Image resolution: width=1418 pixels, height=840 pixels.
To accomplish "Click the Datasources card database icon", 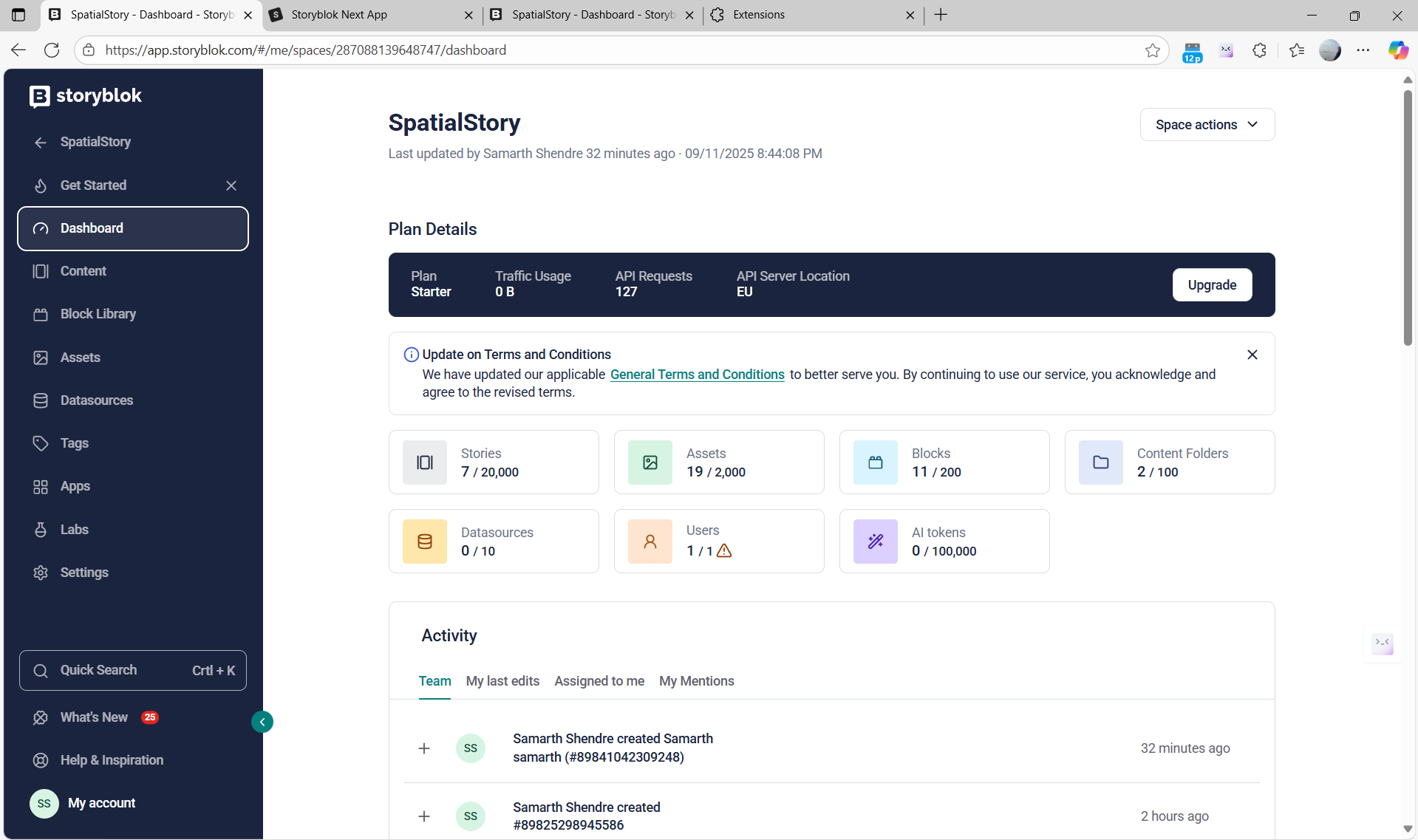I will coord(425,542).
